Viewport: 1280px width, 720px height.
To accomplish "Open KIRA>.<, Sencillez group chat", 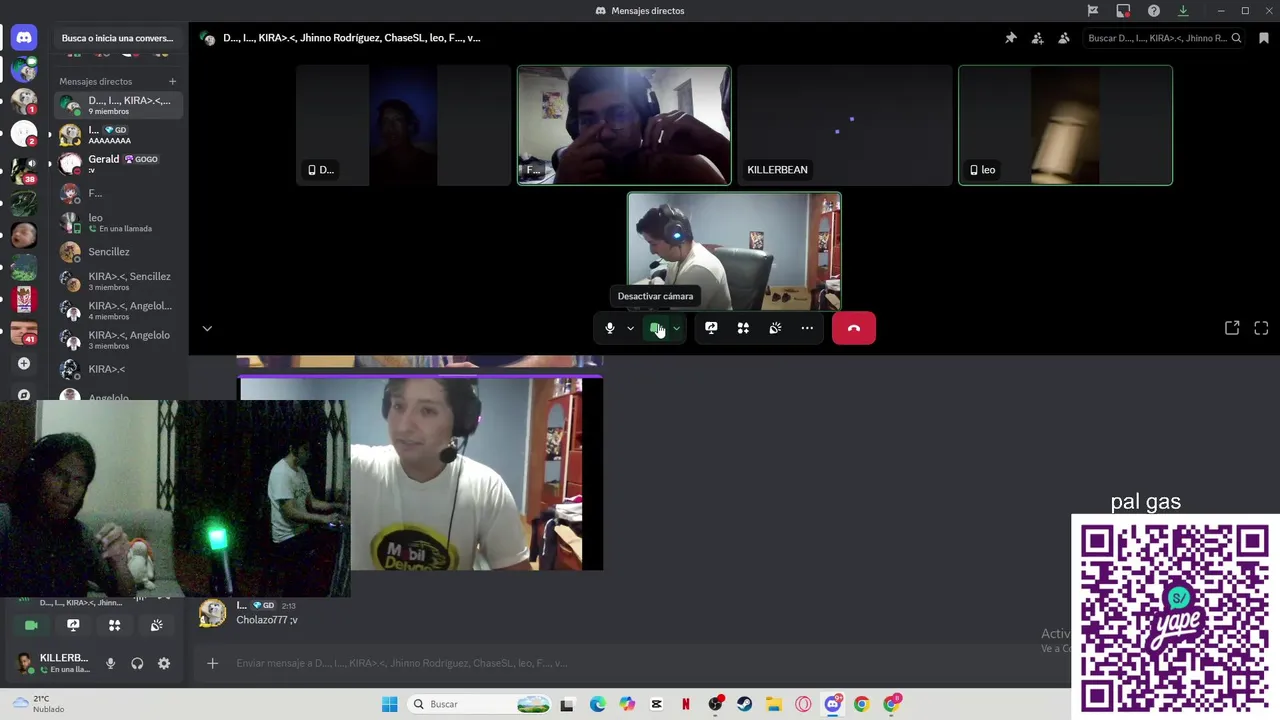I will (x=119, y=281).
